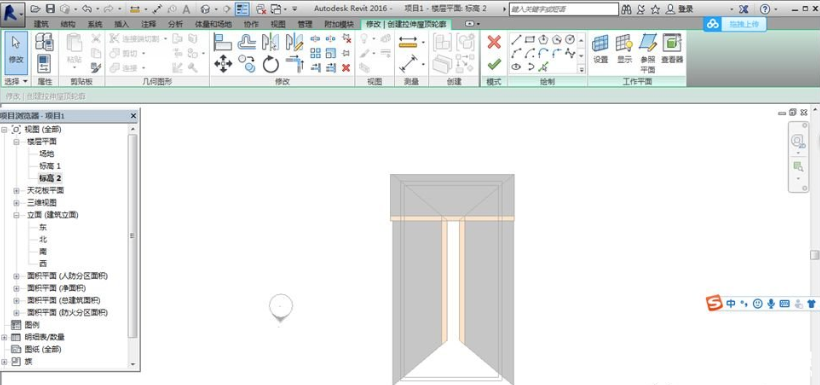820x385 pixels.
Task: Pick the Line draw tool
Action: tap(516, 39)
